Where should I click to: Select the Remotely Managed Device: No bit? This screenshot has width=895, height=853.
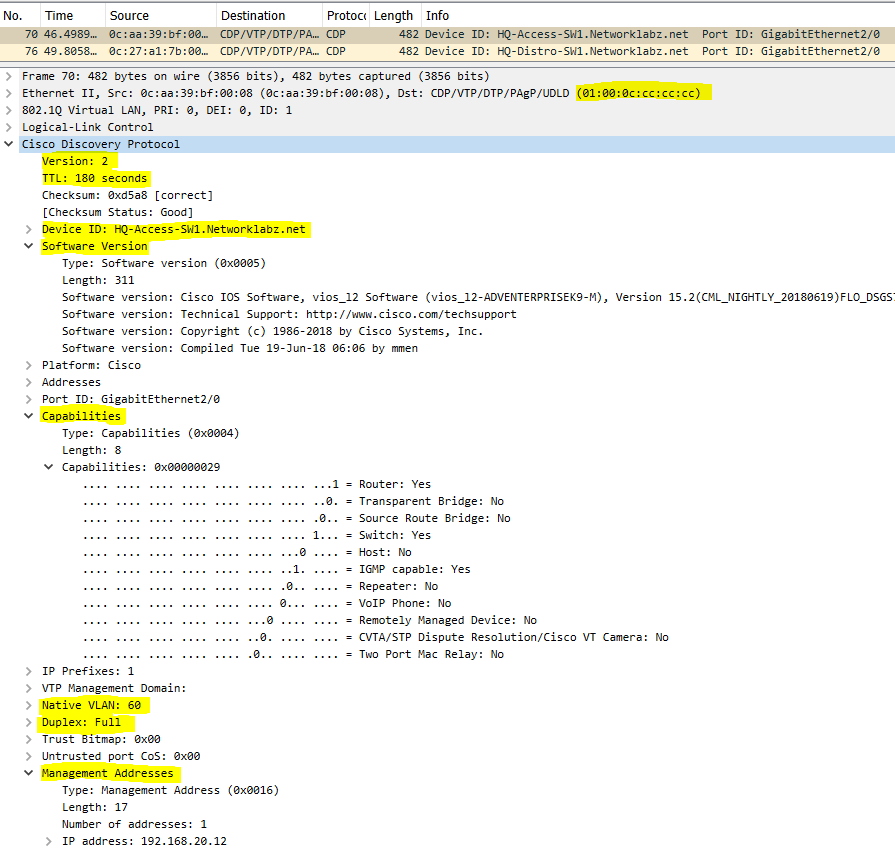(310, 621)
